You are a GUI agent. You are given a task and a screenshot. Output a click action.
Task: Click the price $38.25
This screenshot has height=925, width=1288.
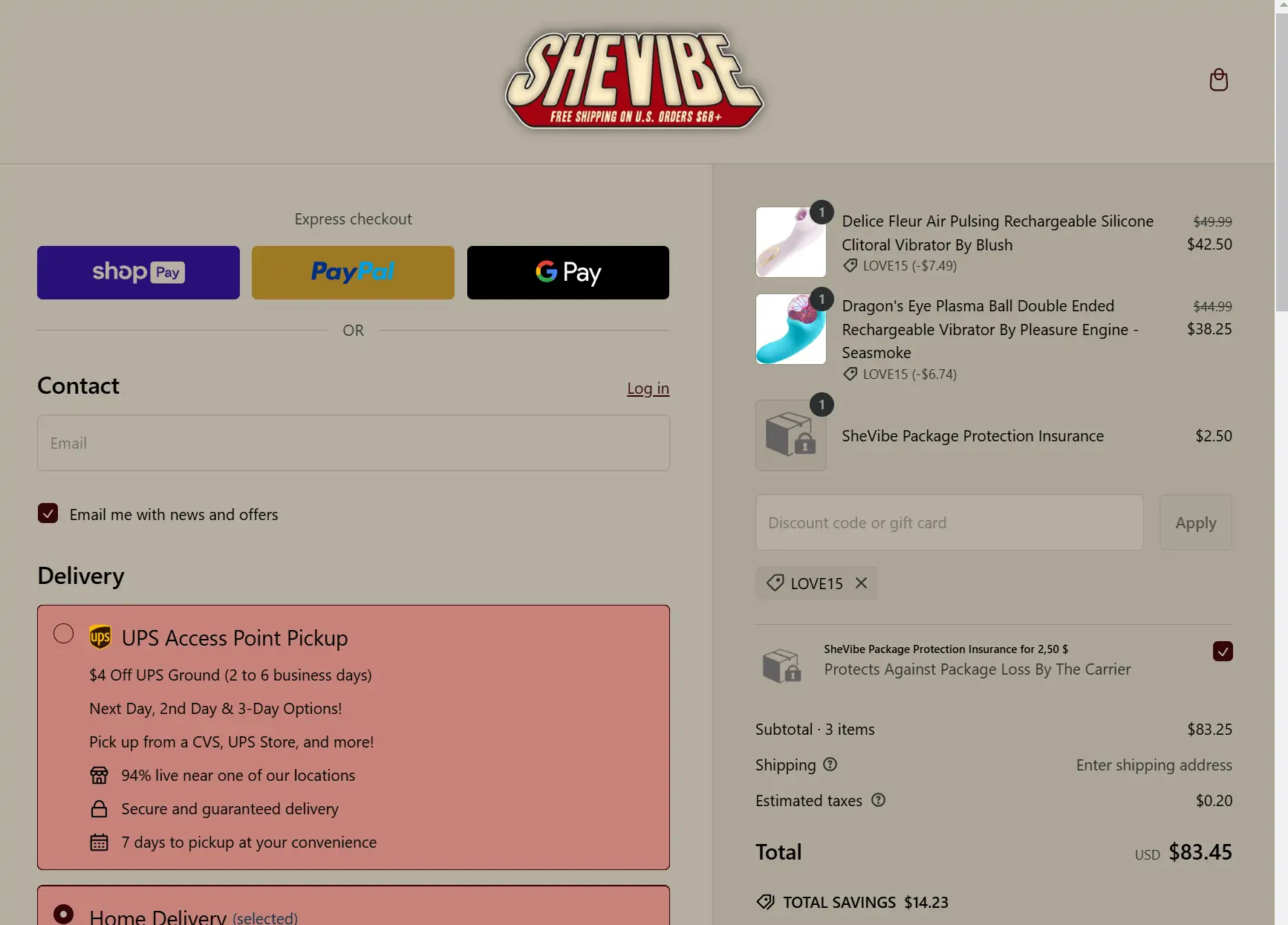pyautogui.click(x=1209, y=328)
